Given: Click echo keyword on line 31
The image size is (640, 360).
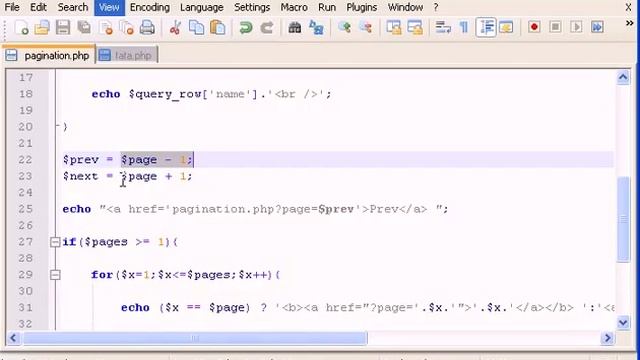Looking at the screenshot, I should [x=135, y=307].
